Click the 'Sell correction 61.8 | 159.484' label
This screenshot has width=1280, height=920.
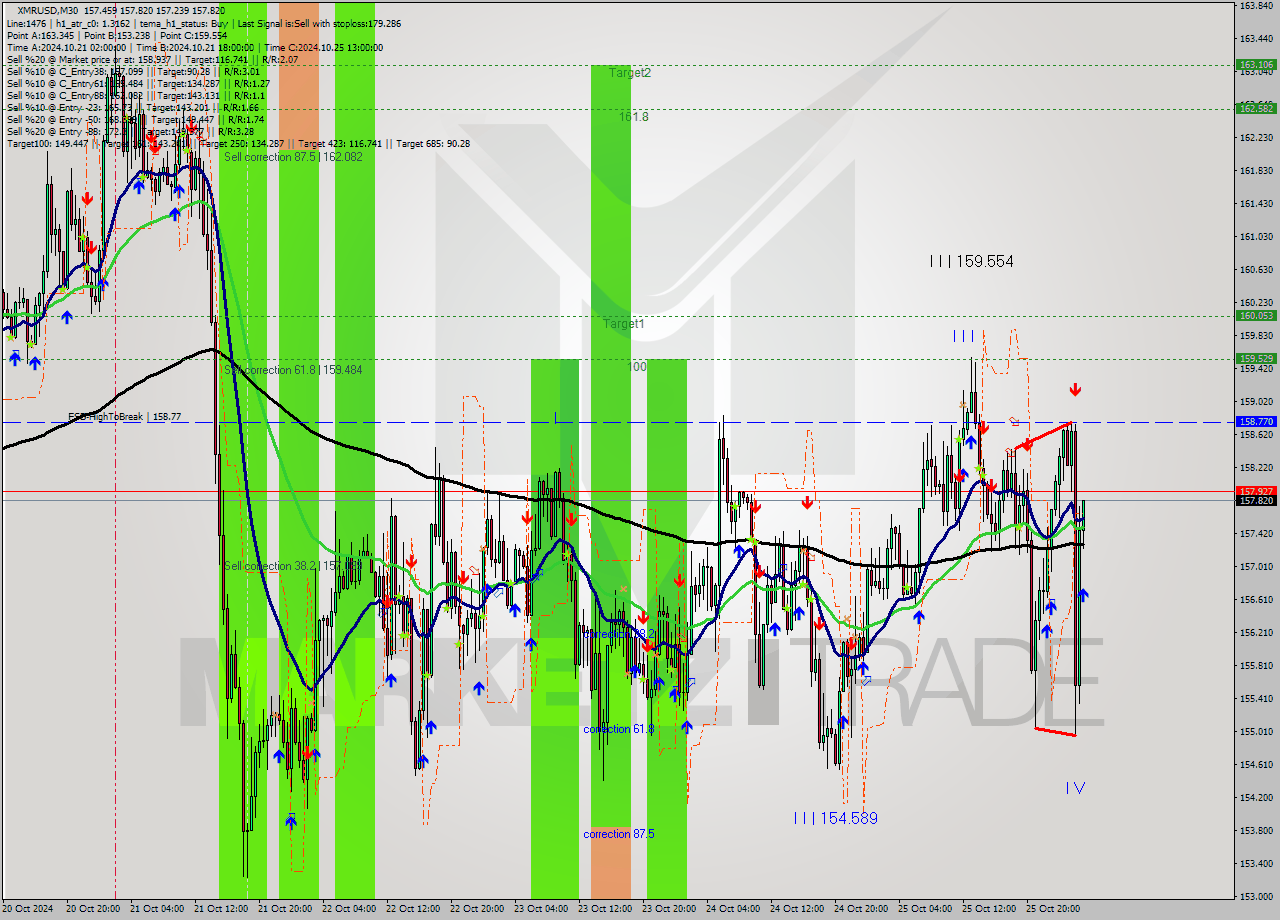pyautogui.click(x=293, y=370)
